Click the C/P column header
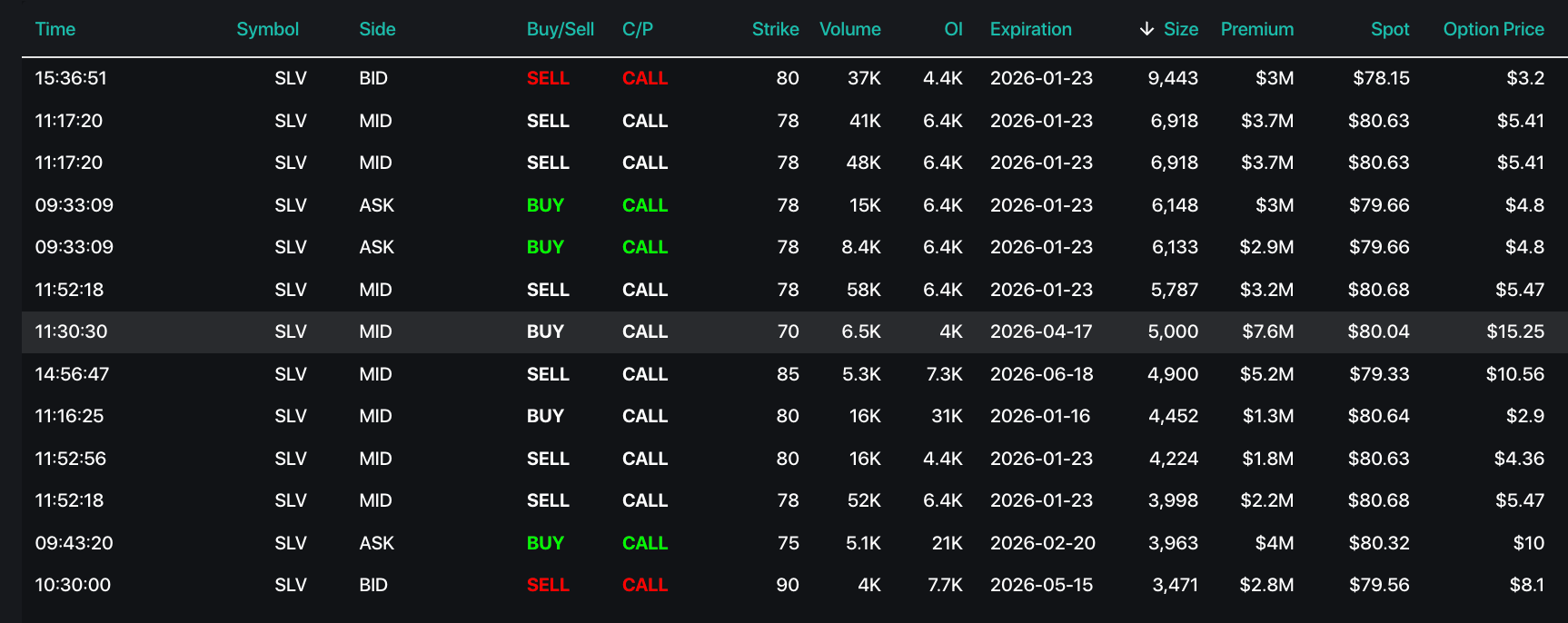This screenshot has width=1568, height=623. tap(637, 29)
